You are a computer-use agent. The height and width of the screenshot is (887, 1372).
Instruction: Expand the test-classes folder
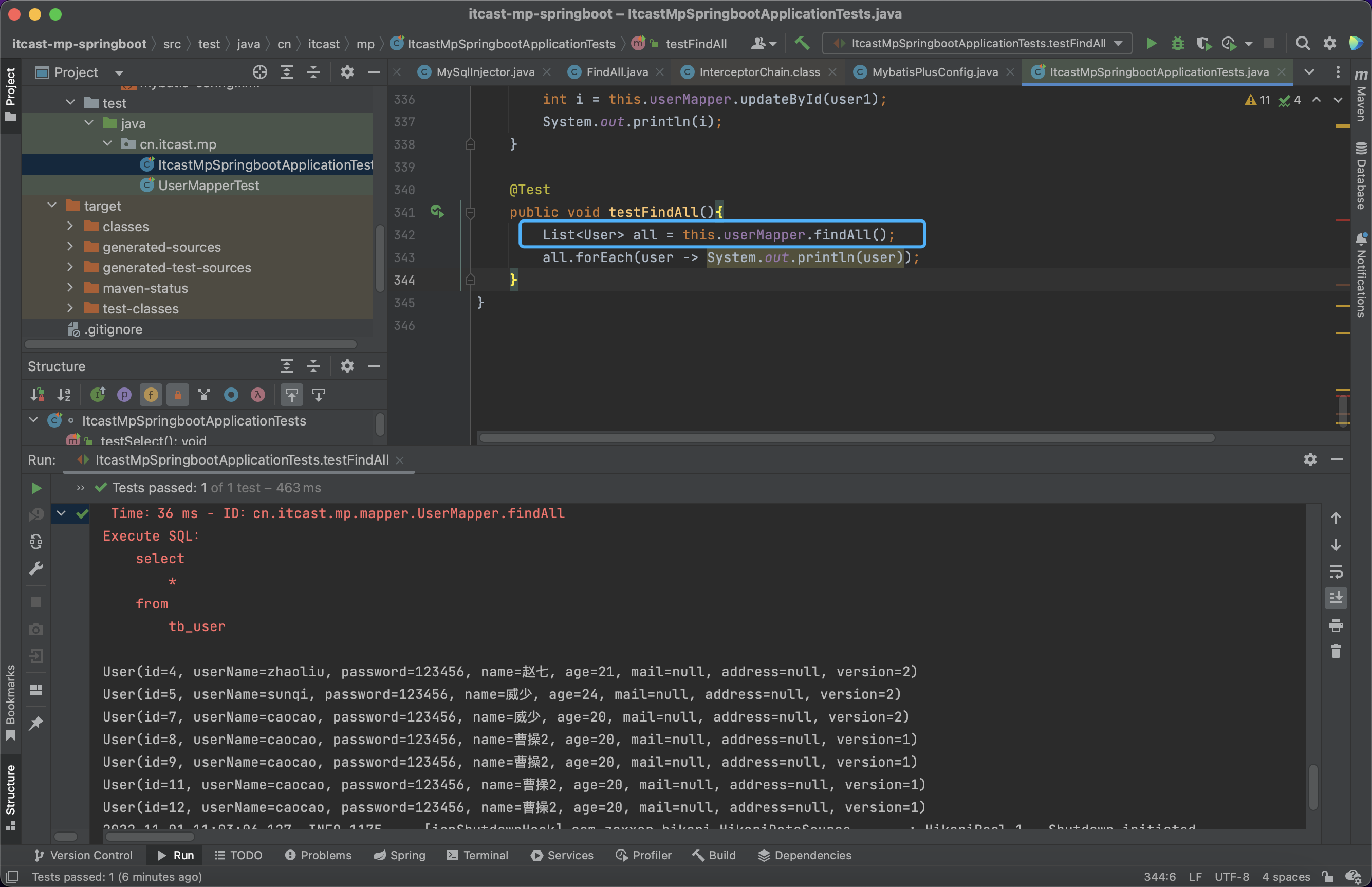(x=70, y=309)
